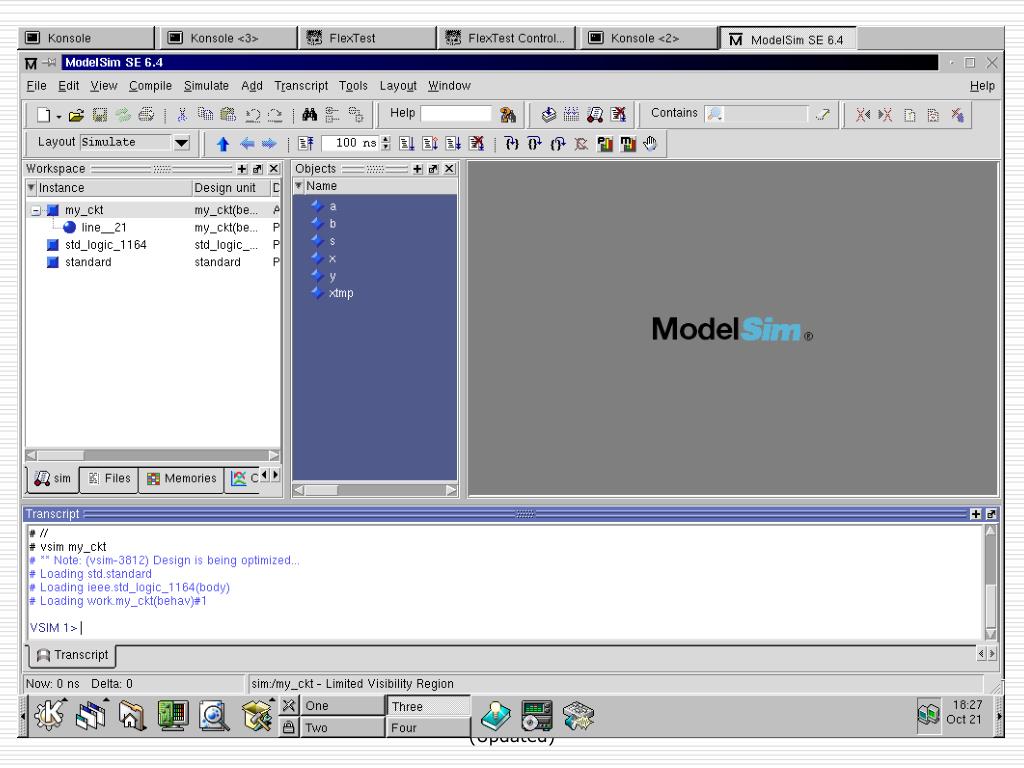This screenshot has width=1024, height=768.
Task: Clear Contains filter with eraser icon
Action: click(x=823, y=114)
